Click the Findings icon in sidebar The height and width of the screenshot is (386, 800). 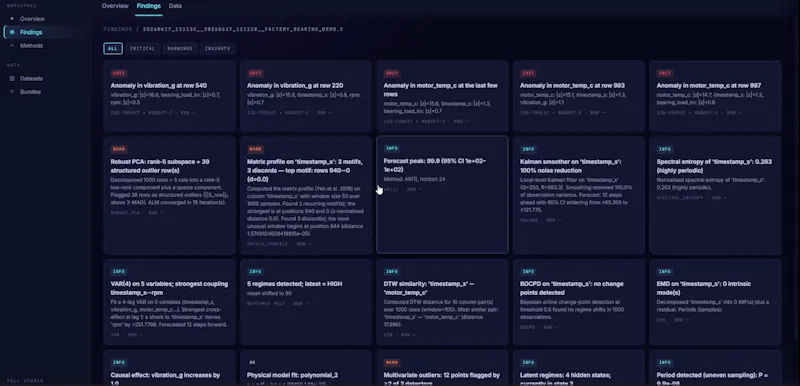[x=12, y=32]
